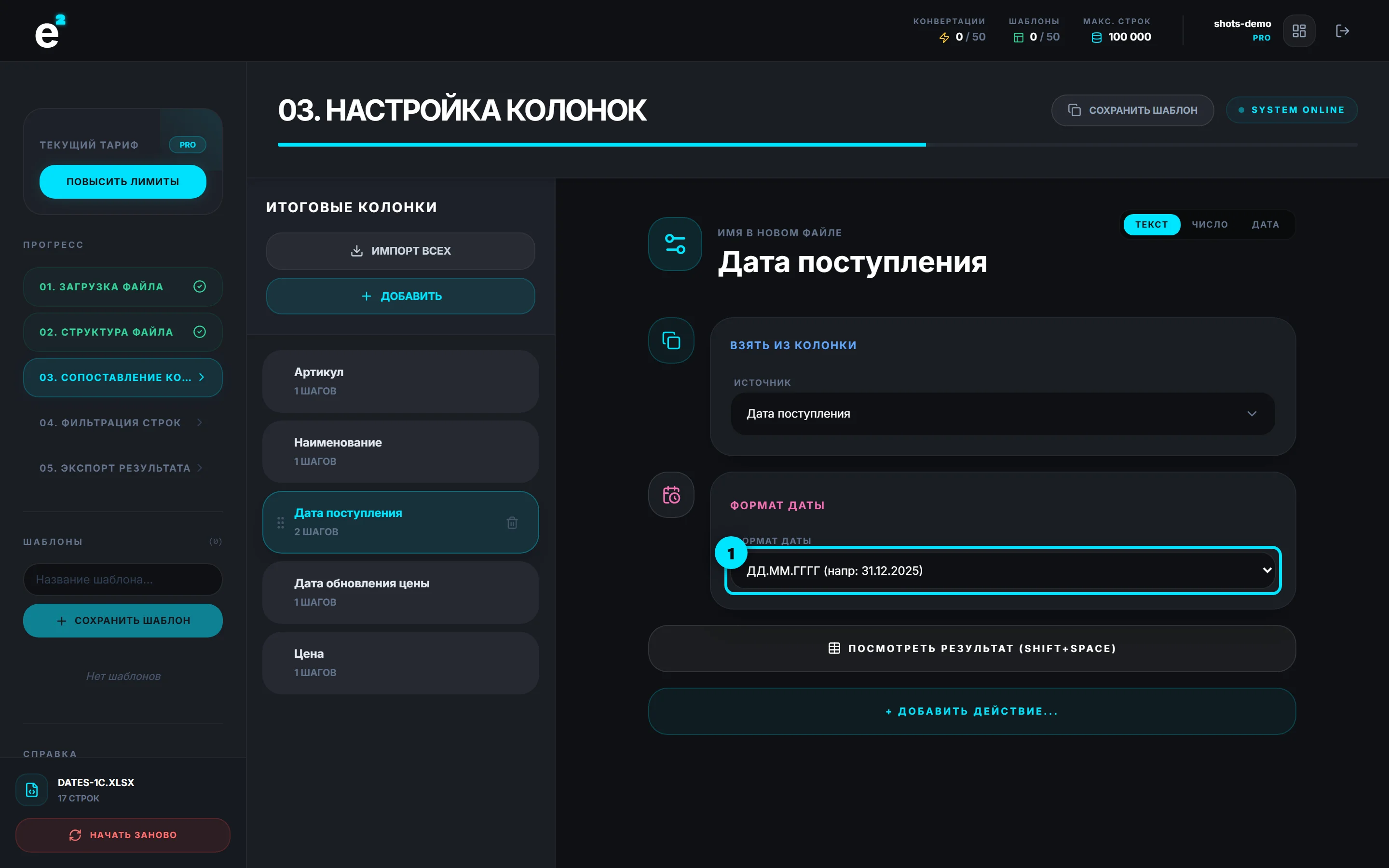Select the Дата type toggle
Image resolution: width=1389 pixels, height=868 pixels.
click(1265, 224)
